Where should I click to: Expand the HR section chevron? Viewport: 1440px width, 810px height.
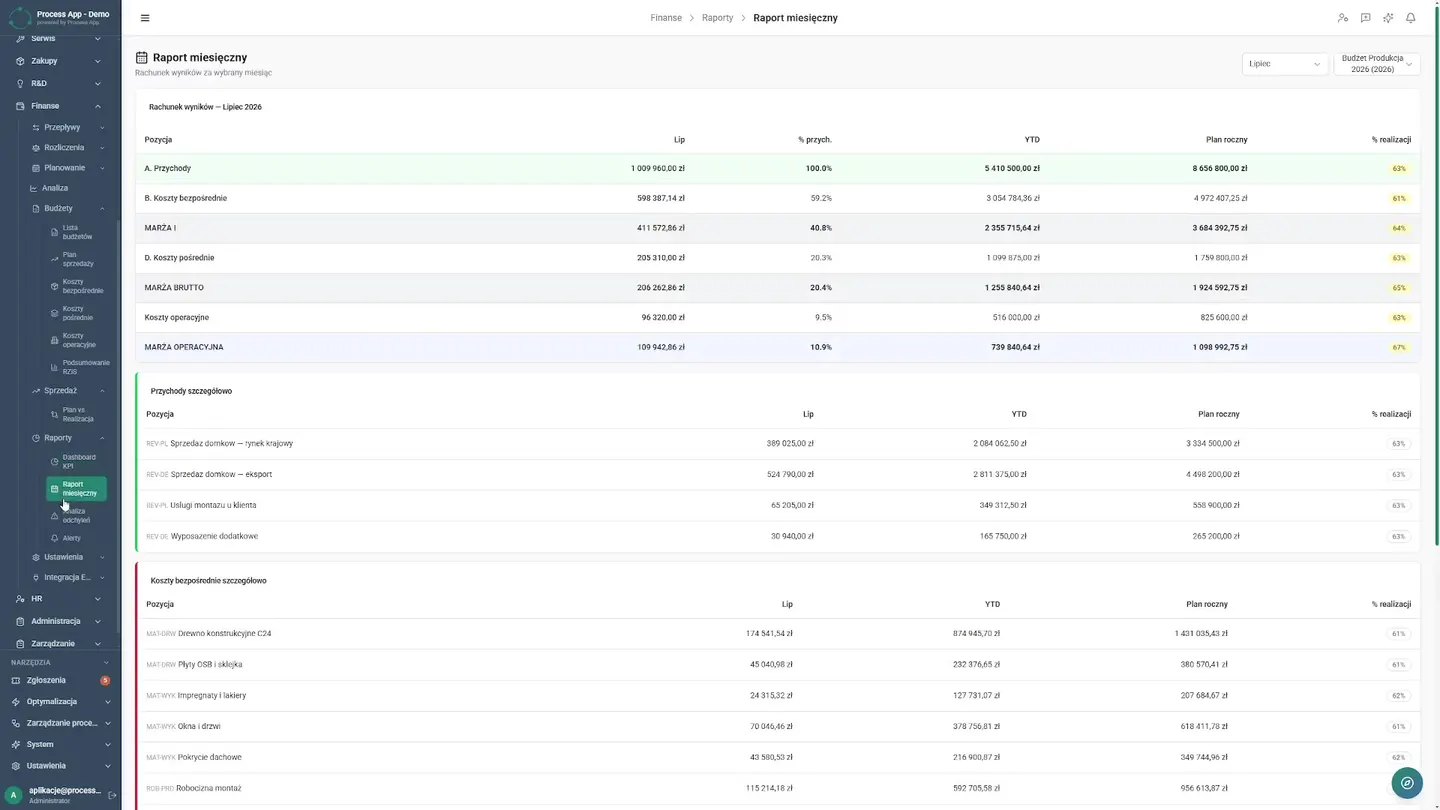click(97, 599)
